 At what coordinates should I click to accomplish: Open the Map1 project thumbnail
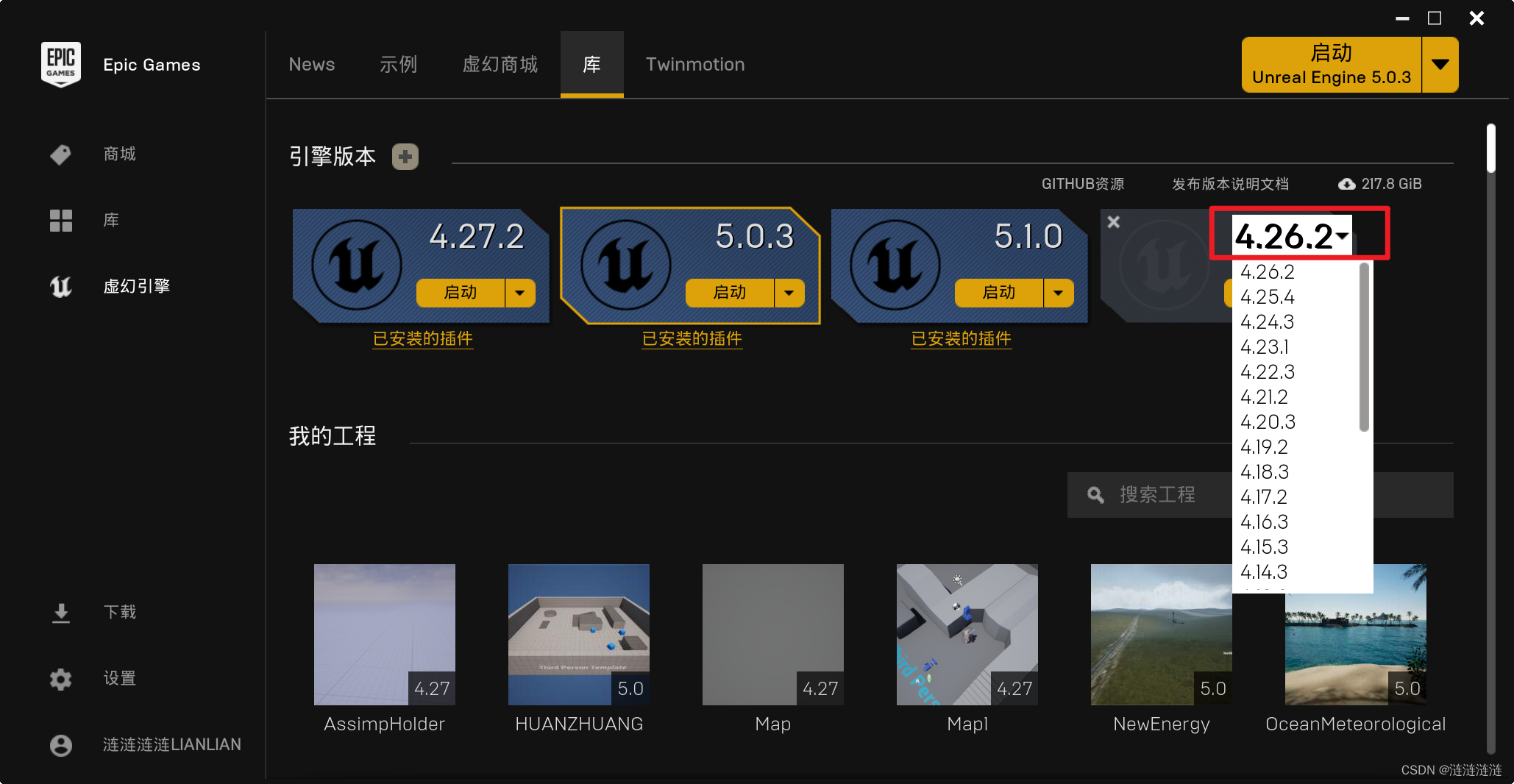[x=967, y=635]
